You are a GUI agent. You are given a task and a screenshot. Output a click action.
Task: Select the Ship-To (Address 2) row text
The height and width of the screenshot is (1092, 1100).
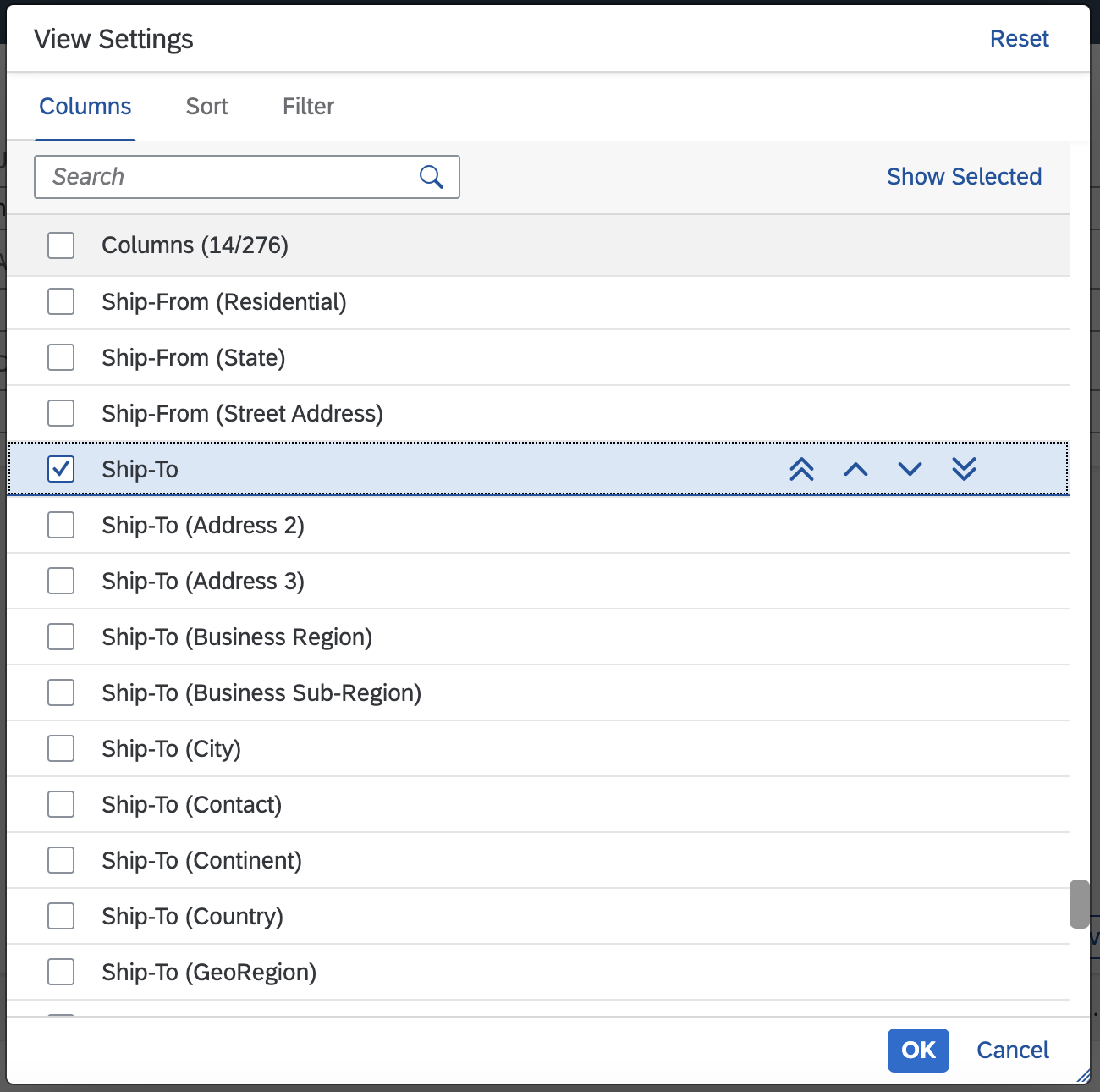(203, 526)
